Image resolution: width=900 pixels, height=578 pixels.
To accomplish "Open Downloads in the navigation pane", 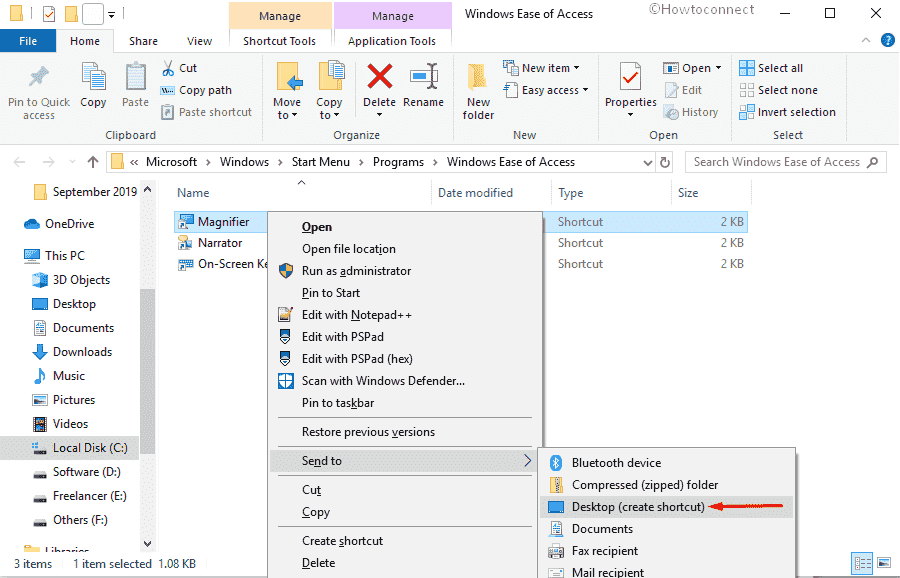I will click(82, 352).
